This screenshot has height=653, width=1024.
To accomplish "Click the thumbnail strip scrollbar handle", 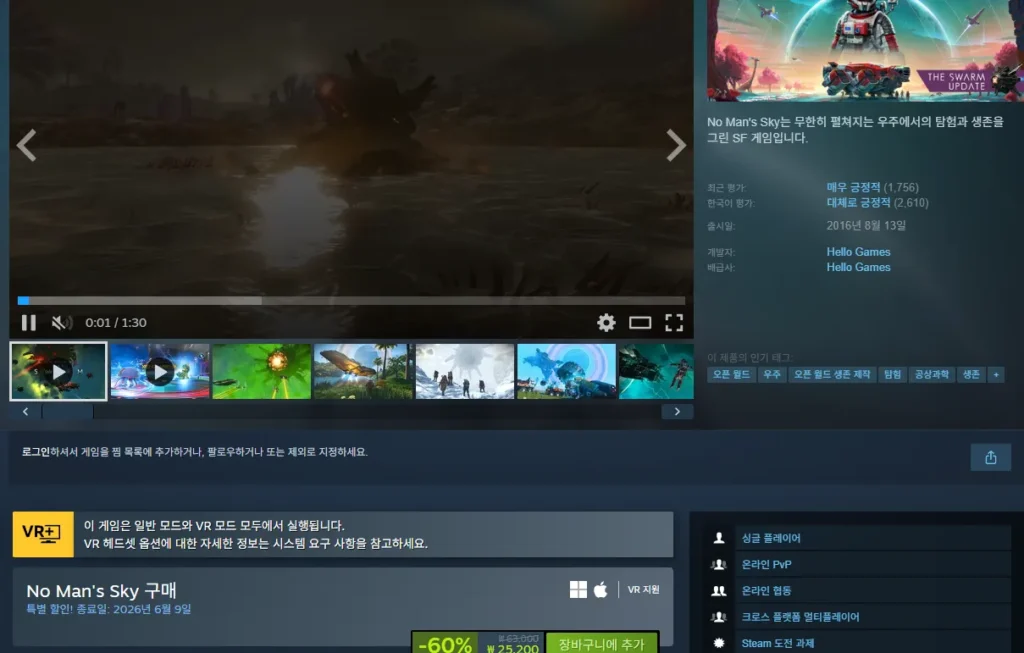I will (68, 411).
